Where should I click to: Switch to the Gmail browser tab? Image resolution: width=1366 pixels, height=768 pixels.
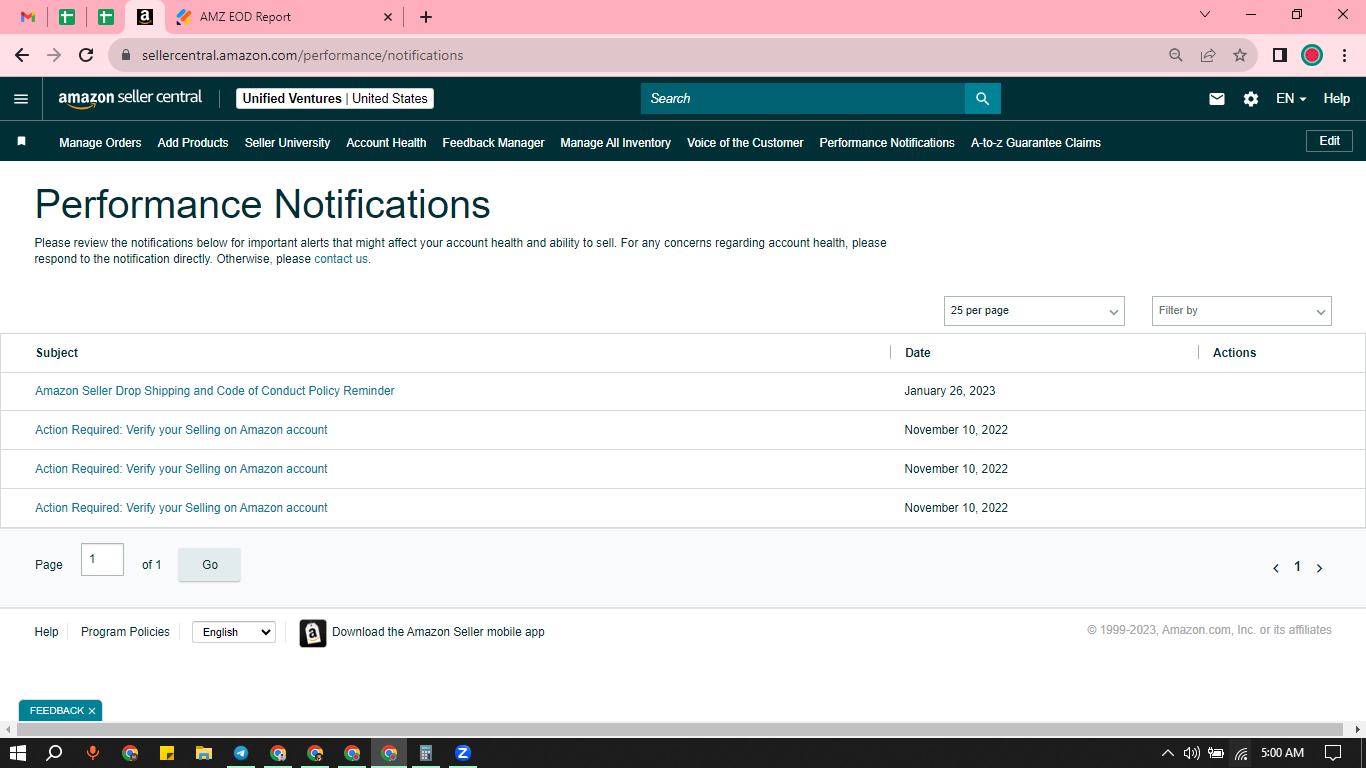tap(28, 17)
